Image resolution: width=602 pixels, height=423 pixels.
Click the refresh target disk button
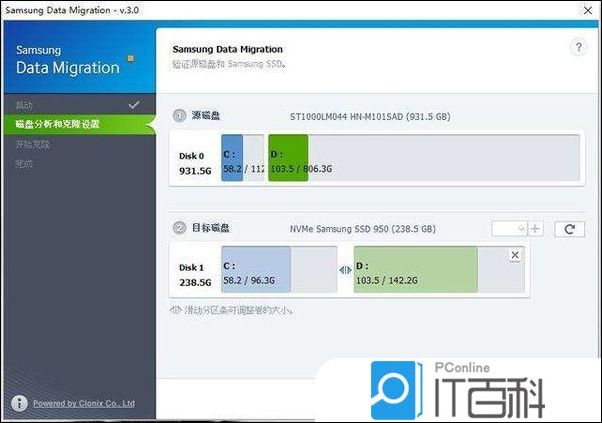(569, 229)
